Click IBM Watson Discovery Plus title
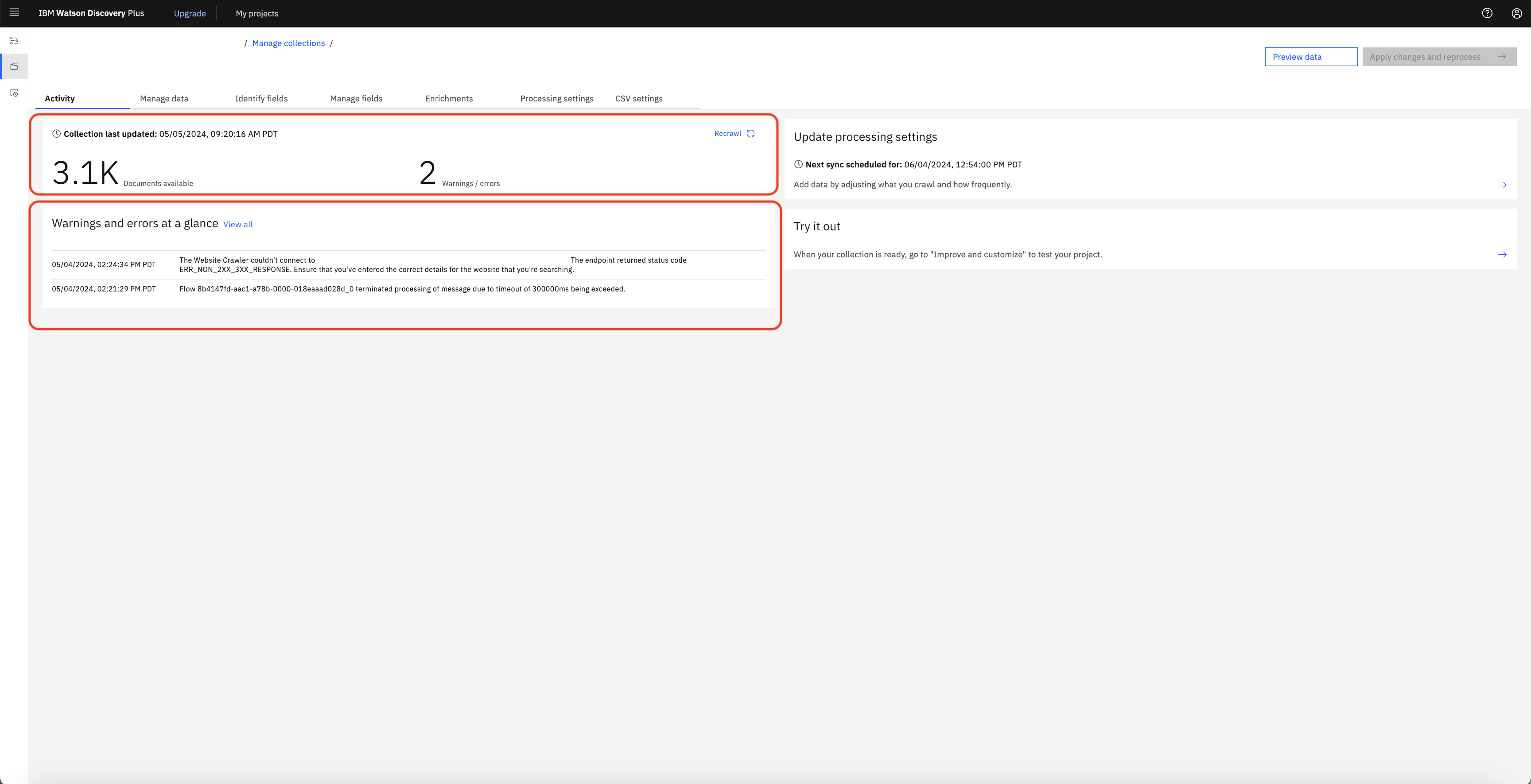This screenshot has height=784, width=1531. point(91,13)
